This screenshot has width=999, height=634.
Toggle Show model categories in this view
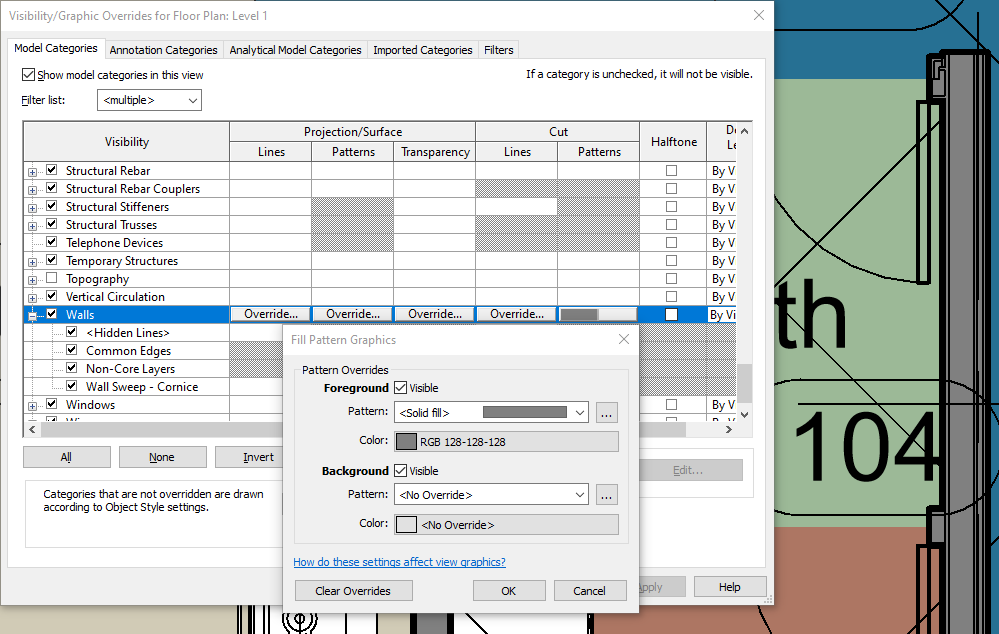tap(28, 75)
